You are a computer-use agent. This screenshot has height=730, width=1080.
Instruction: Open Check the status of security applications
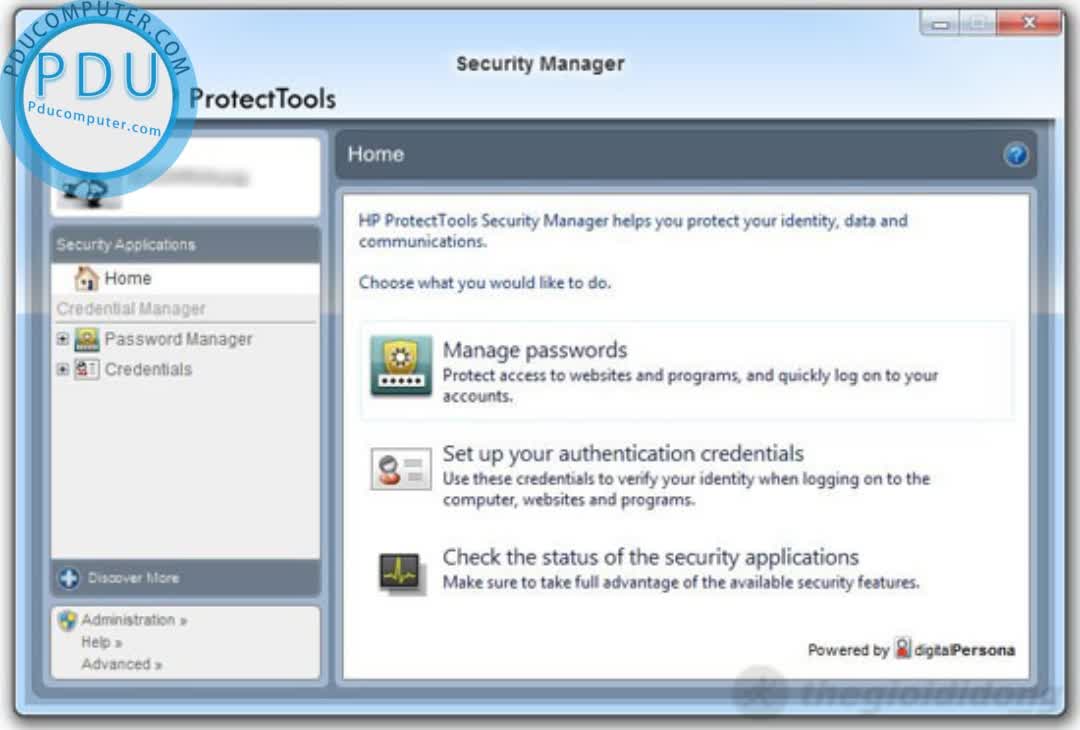(650, 557)
